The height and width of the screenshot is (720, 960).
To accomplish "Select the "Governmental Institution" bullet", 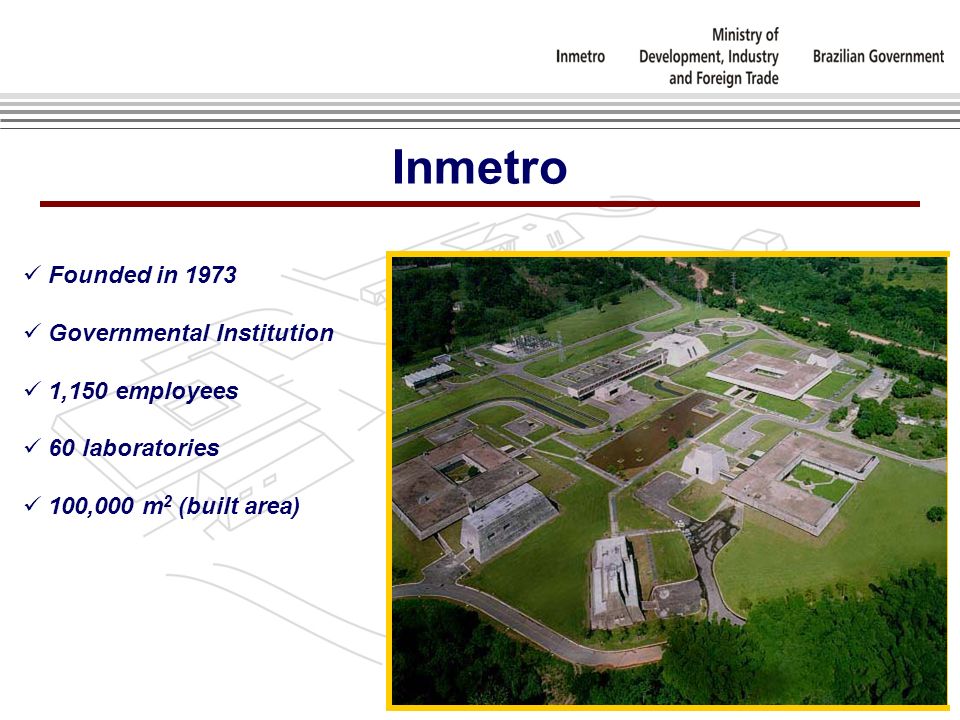I will coord(191,333).
